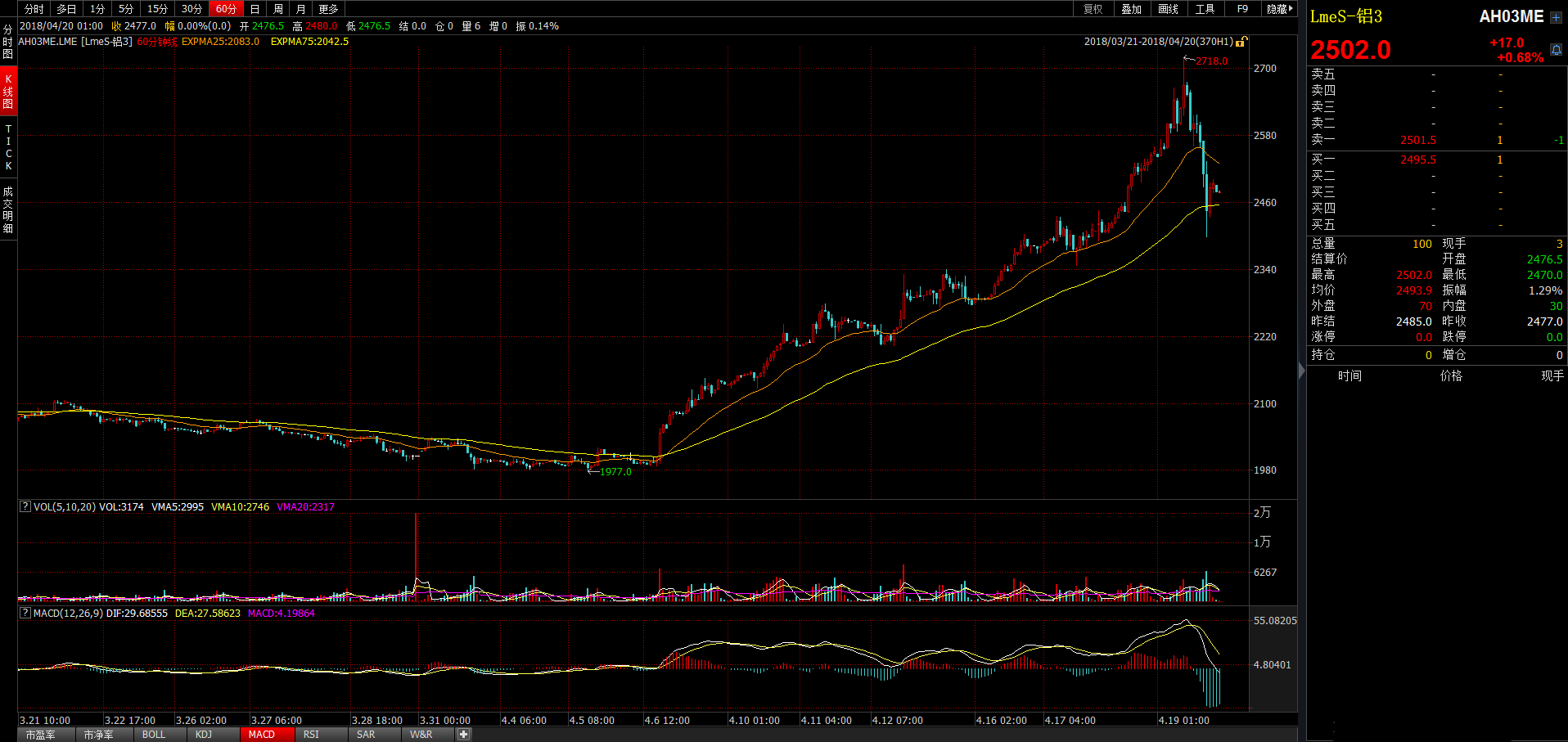This screenshot has width=1568, height=742.
Task: Switch to the 分时图 intraday view
Action: pyautogui.click(x=8, y=42)
